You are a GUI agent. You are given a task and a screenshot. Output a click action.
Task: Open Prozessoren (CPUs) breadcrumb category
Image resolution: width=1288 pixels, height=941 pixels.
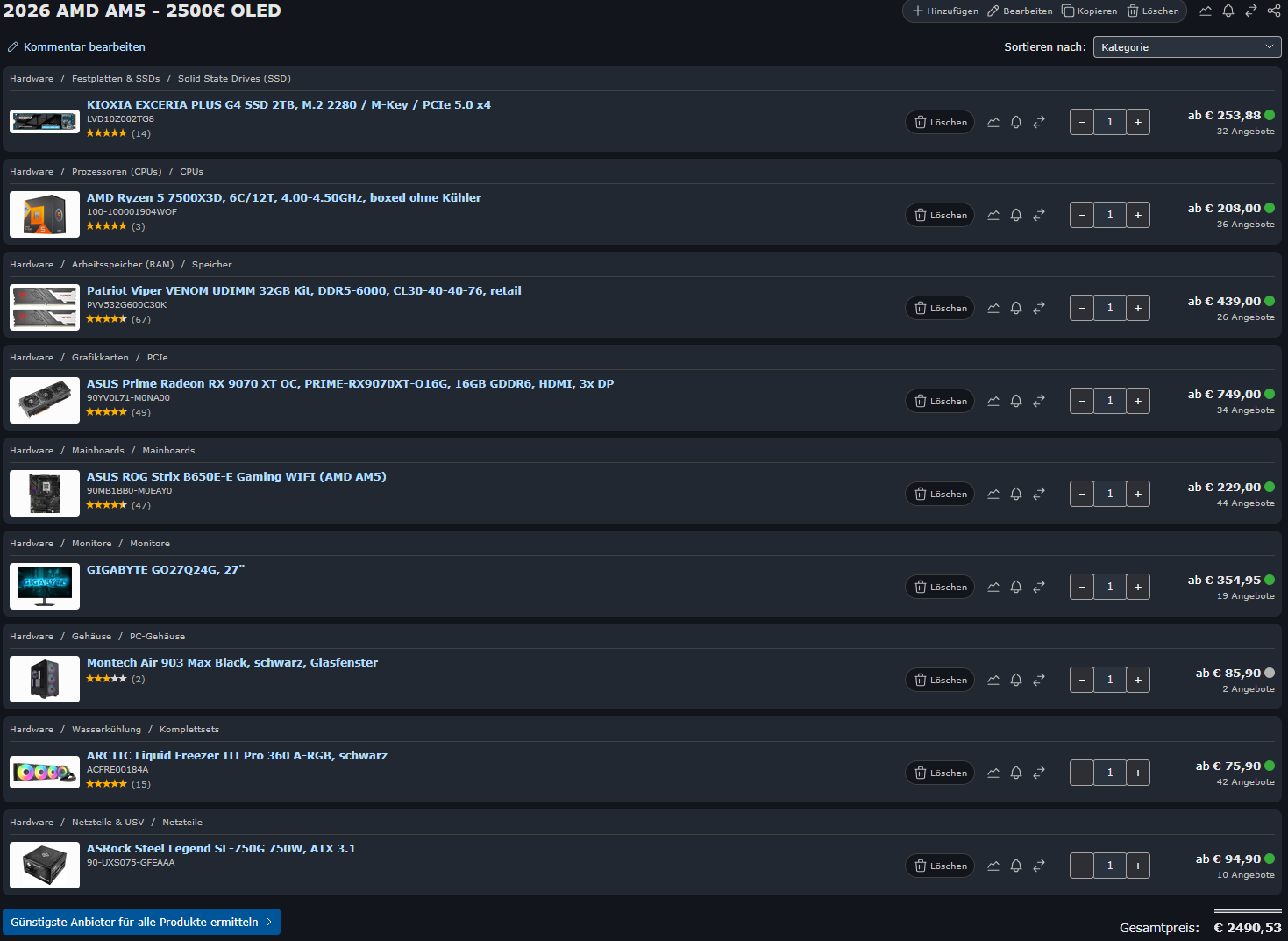(117, 172)
